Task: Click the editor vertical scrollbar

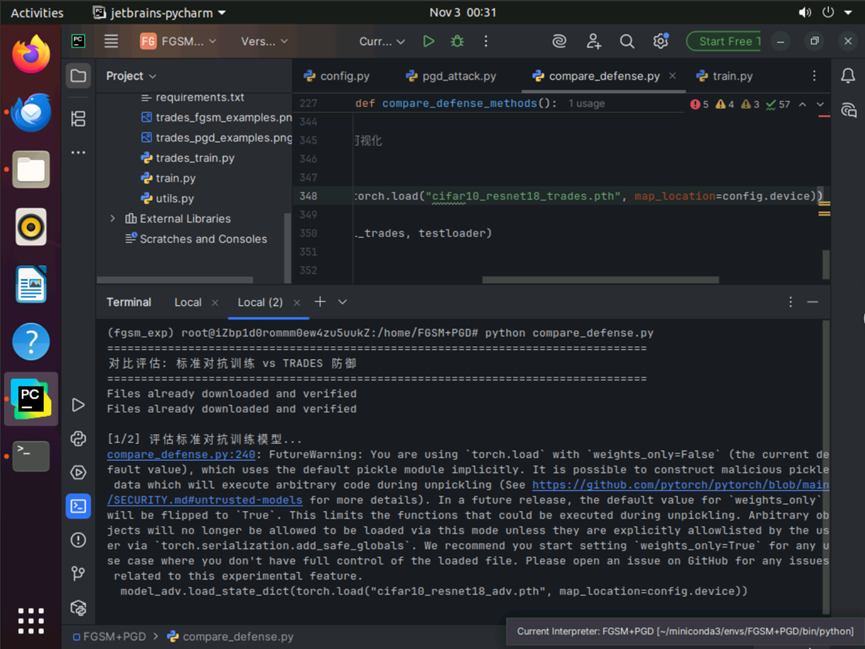Action: tap(825, 262)
